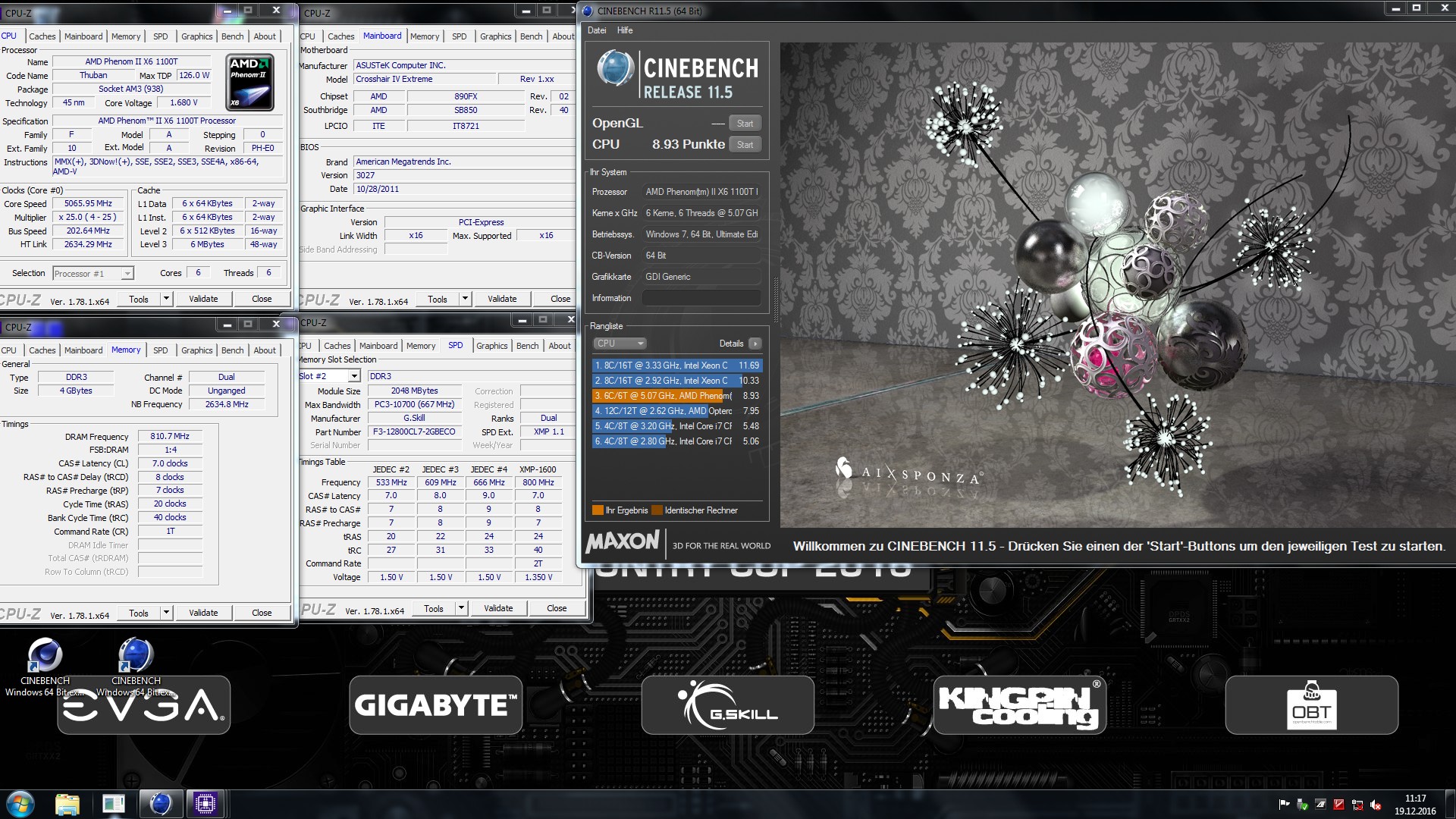Expand the Tools arrow in the CPU tab window
This screenshot has width=1456, height=819.
[167, 299]
